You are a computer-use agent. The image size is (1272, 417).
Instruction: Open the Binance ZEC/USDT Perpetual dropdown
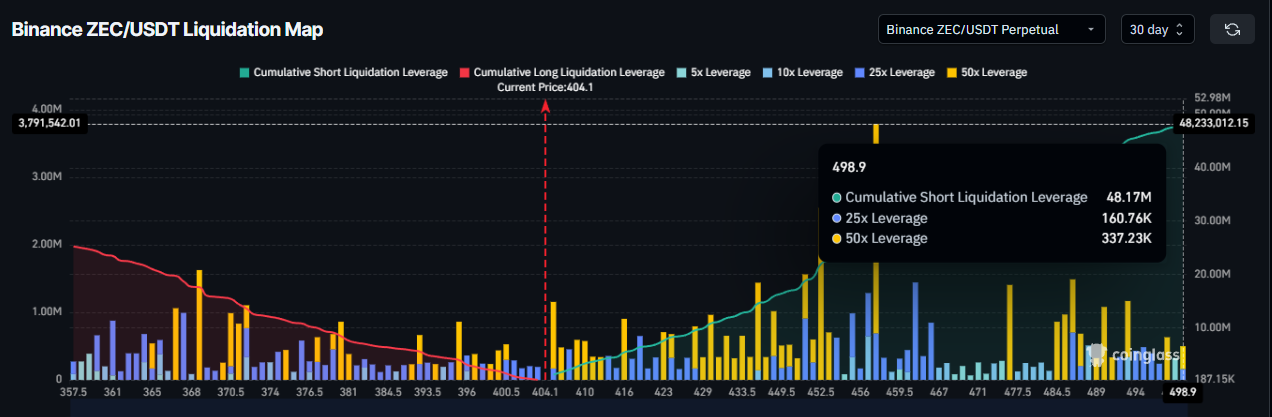(991, 30)
